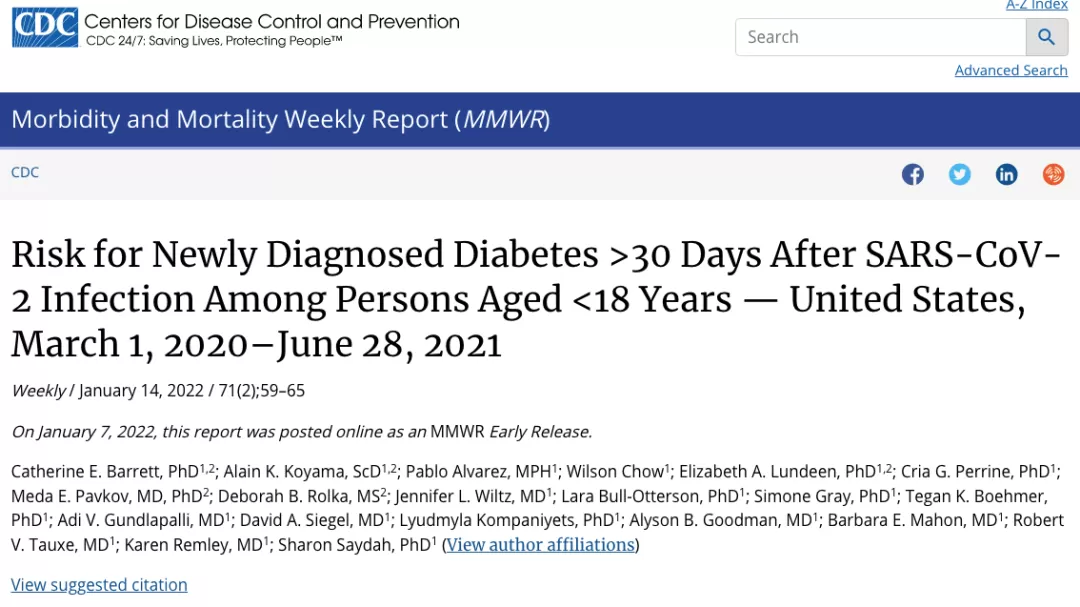
Task: Click the article headline about Newly Diagnosed Diabetes
Action: coord(536,299)
